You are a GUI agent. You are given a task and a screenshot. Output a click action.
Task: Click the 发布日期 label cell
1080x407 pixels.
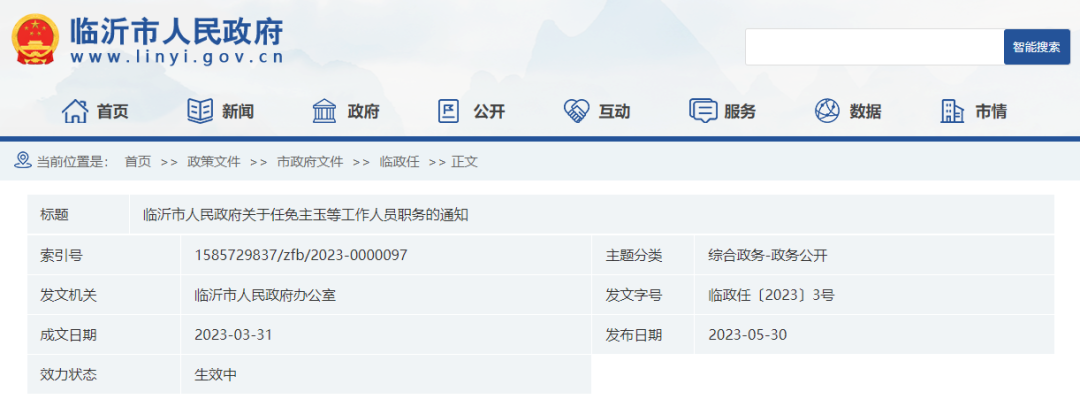[643, 335]
